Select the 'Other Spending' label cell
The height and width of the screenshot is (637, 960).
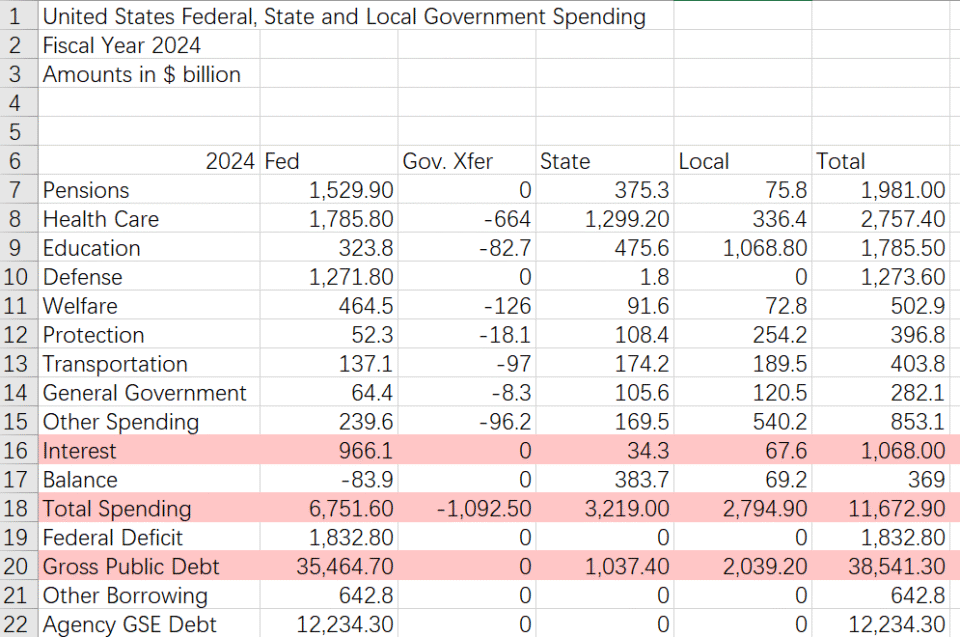click(x=149, y=421)
